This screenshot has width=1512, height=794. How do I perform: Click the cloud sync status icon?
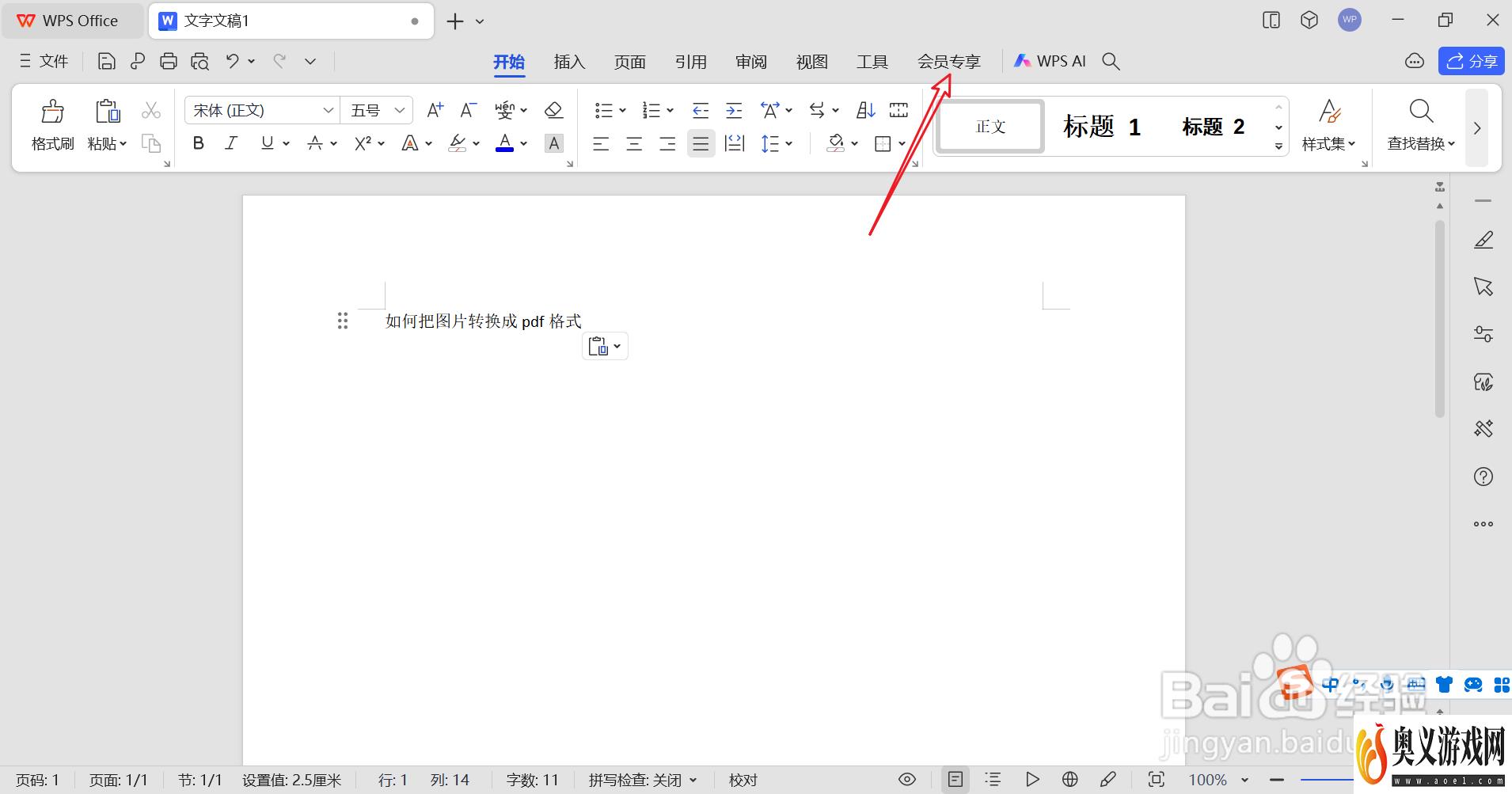(1415, 61)
